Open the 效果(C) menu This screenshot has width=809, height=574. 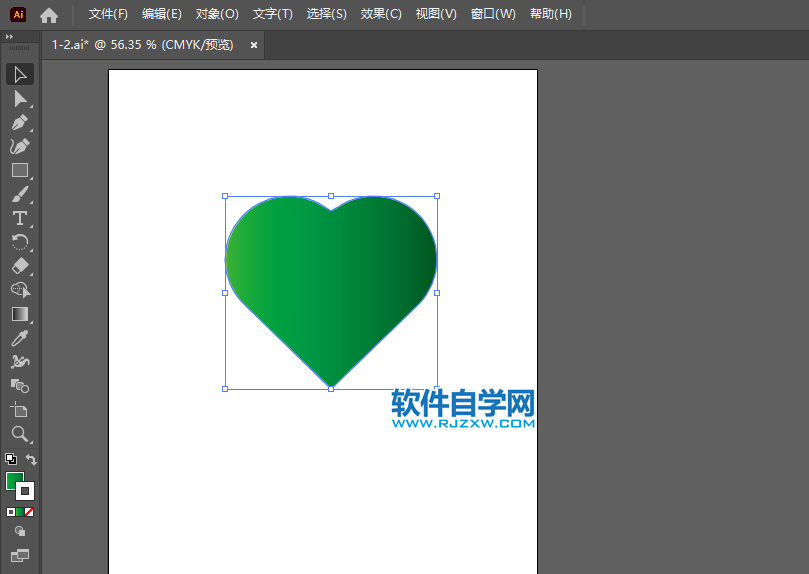click(381, 14)
